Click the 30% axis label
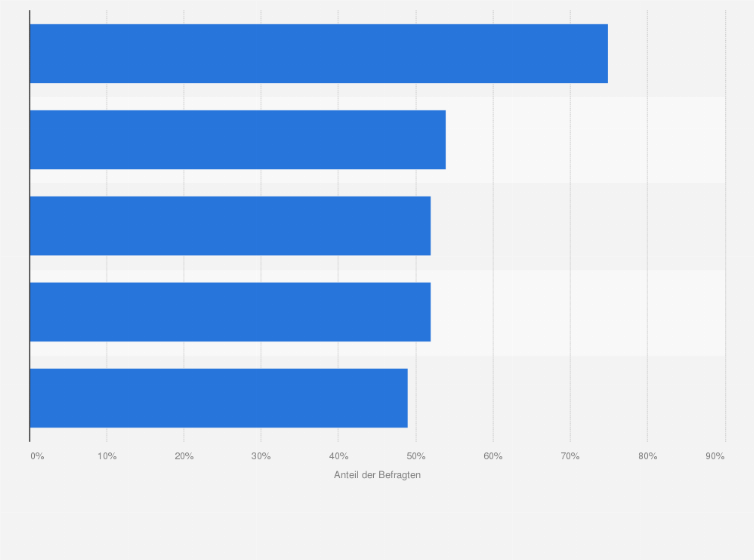754x560 pixels. [261, 456]
